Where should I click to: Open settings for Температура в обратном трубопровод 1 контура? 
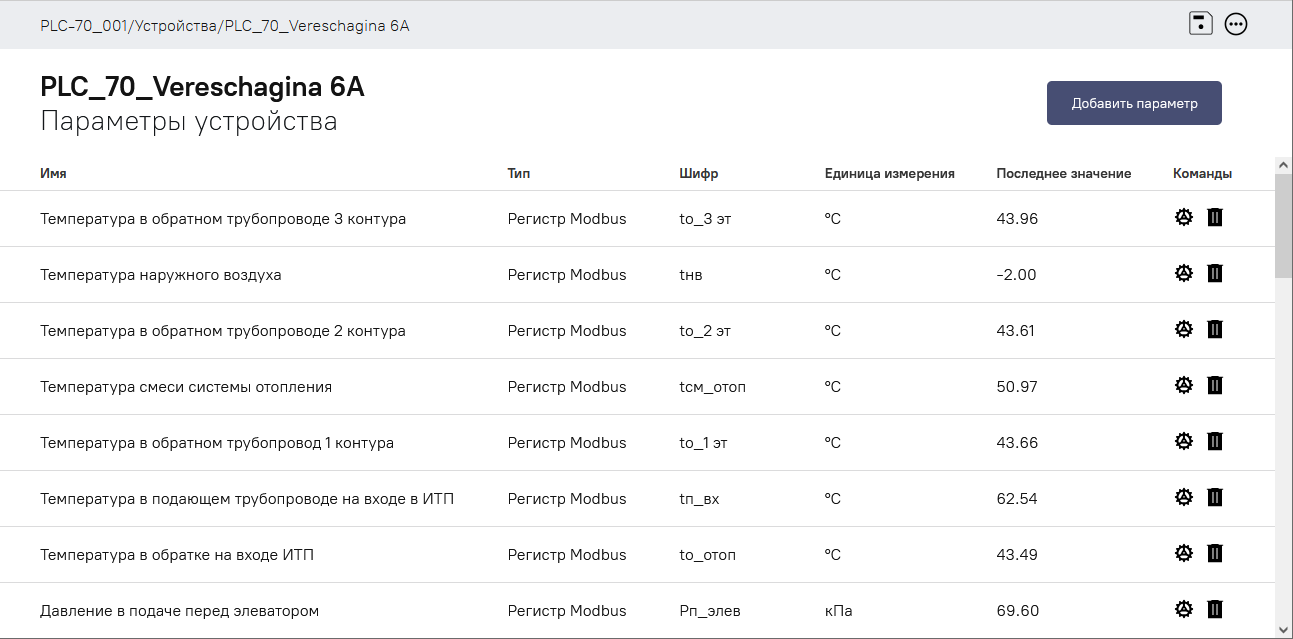coord(1184,441)
